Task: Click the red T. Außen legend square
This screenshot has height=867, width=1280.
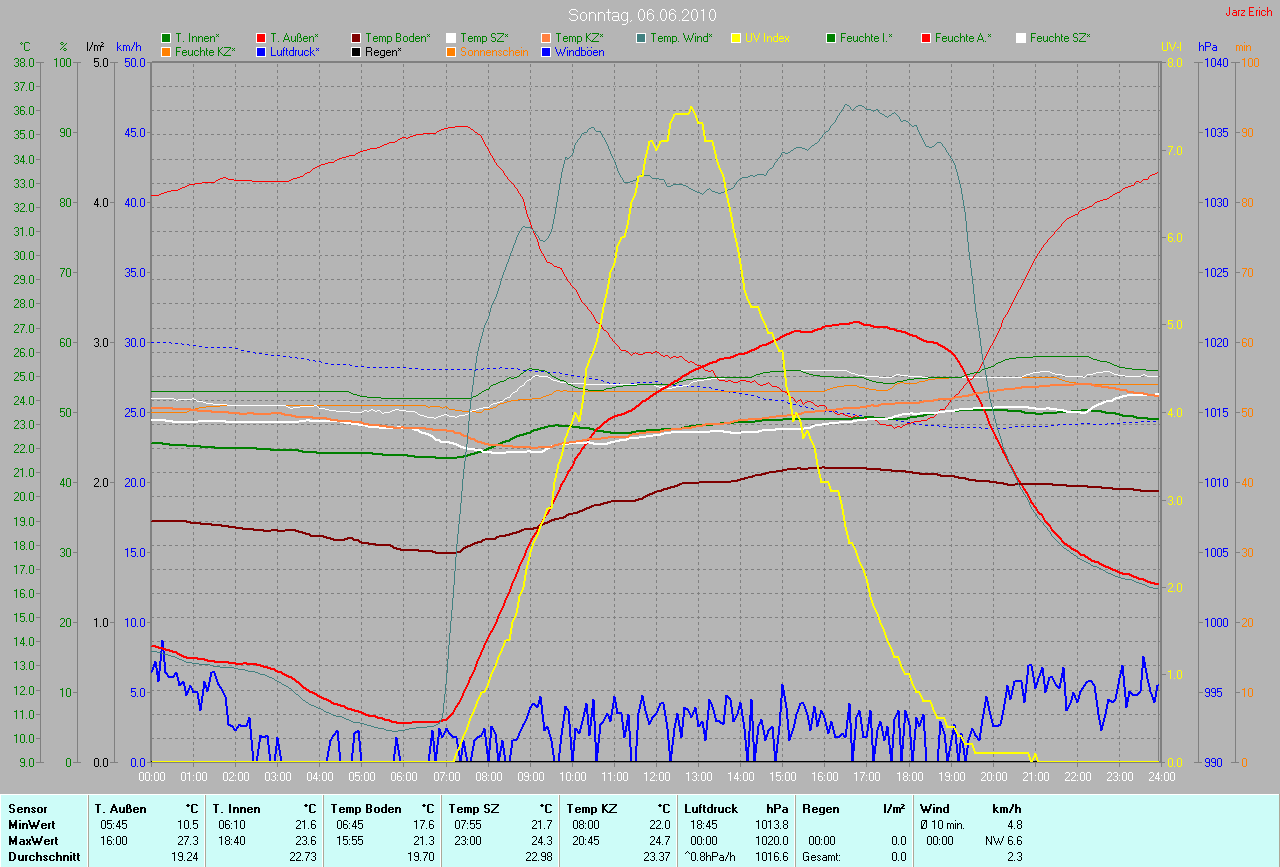Action: pos(262,38)
